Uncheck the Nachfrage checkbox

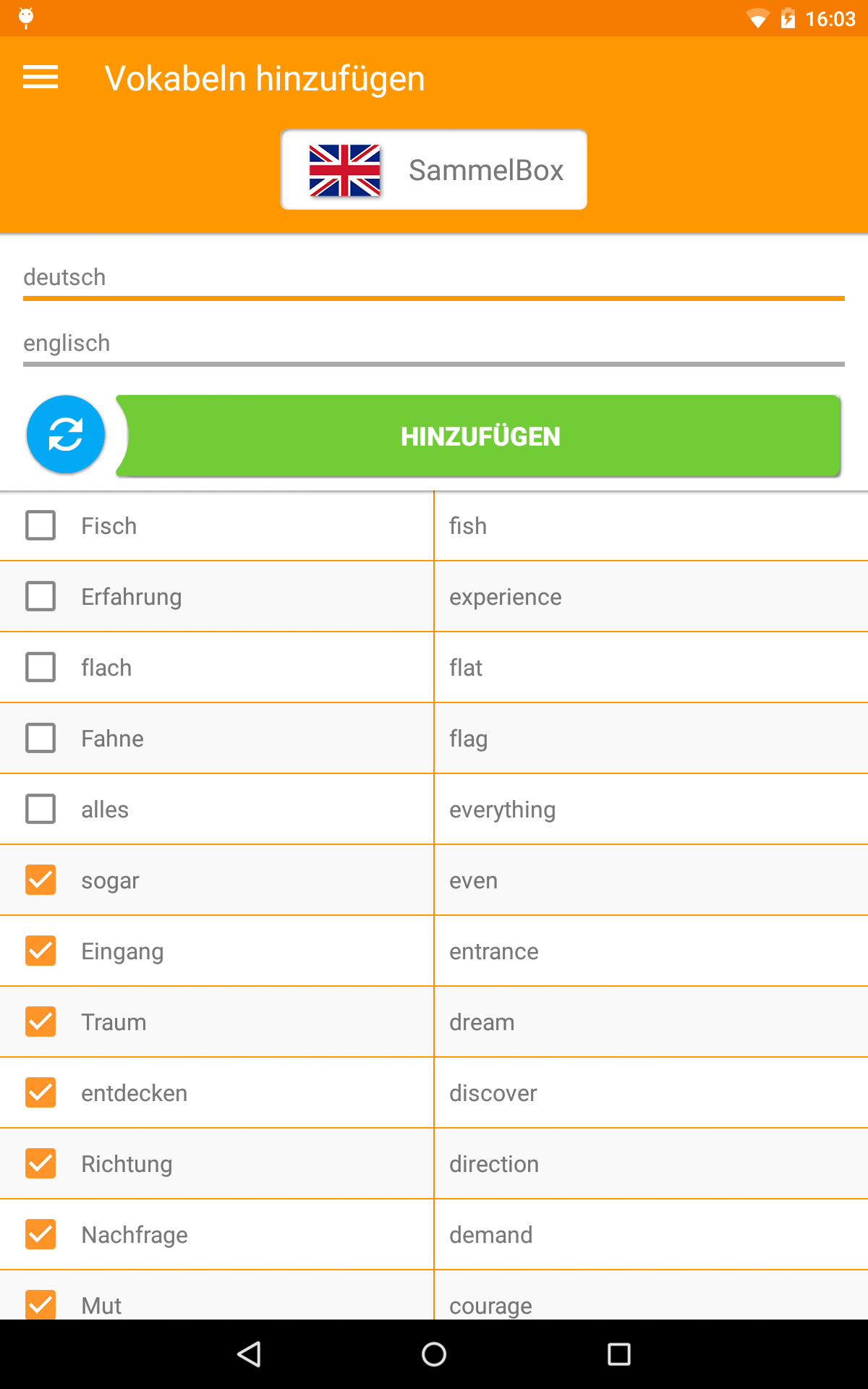(x=41, y=1234)
